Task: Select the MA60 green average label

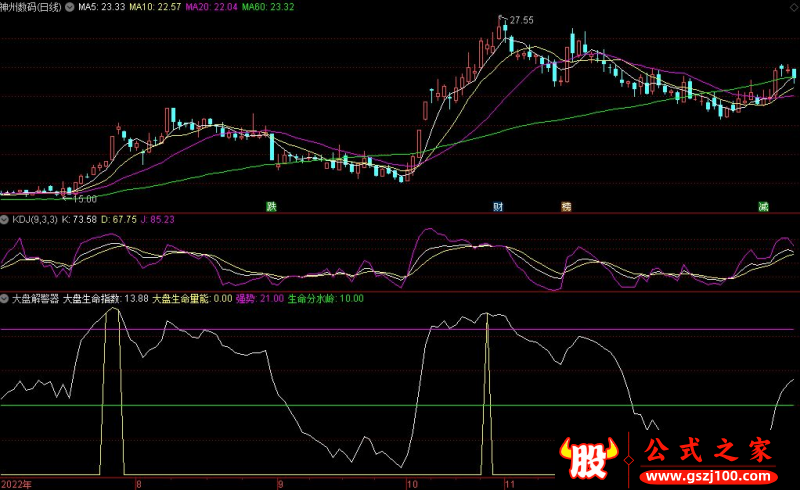Action: [267, 6]
